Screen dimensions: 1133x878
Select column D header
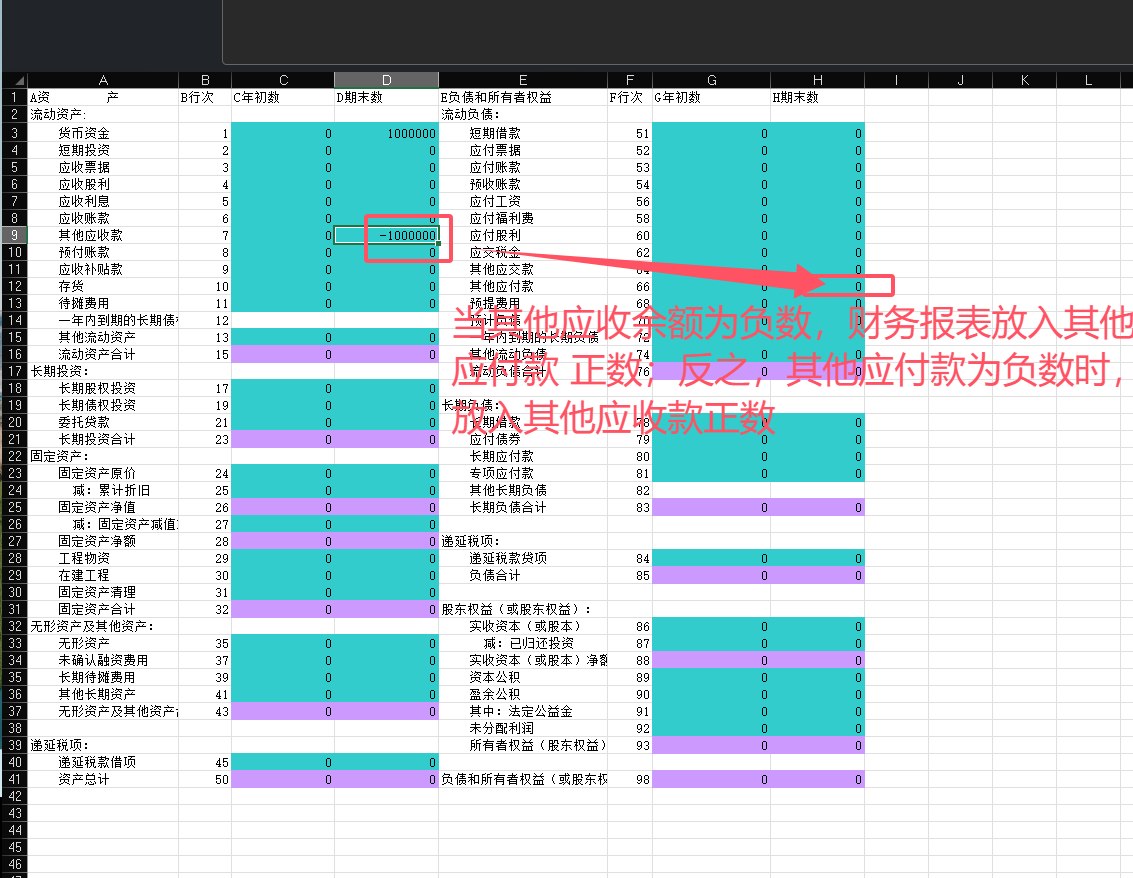click(x=386, y=80)
